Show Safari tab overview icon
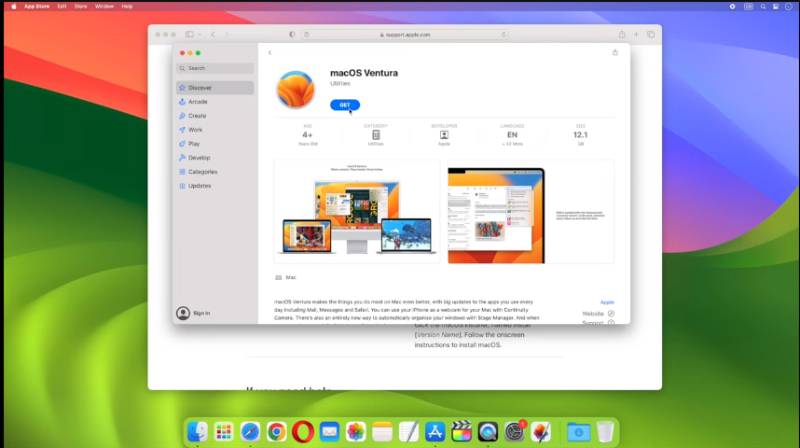This screenshot has height=448, width=800. [651, 34]
